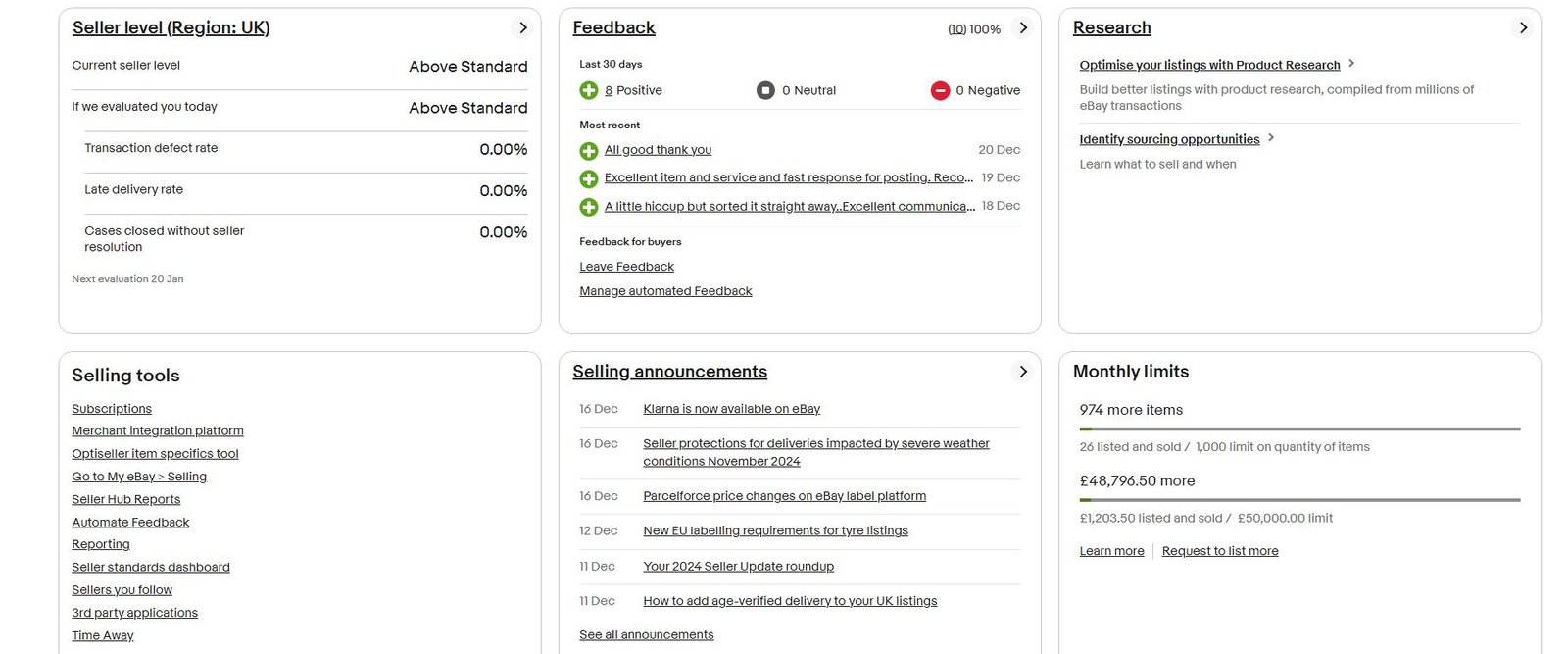Open the 'Leave Feedback' link
Screen dimensions: 1568x654
[627, 267]
